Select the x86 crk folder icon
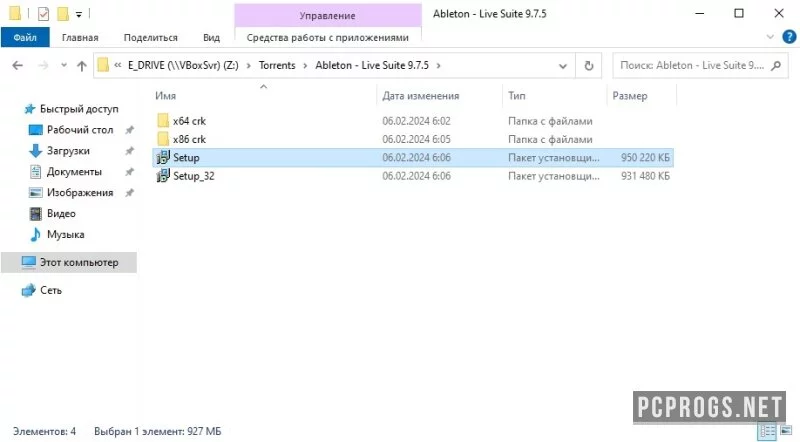Image resolution: width=800 pixels, height=442 pixels. click(163, 139)
